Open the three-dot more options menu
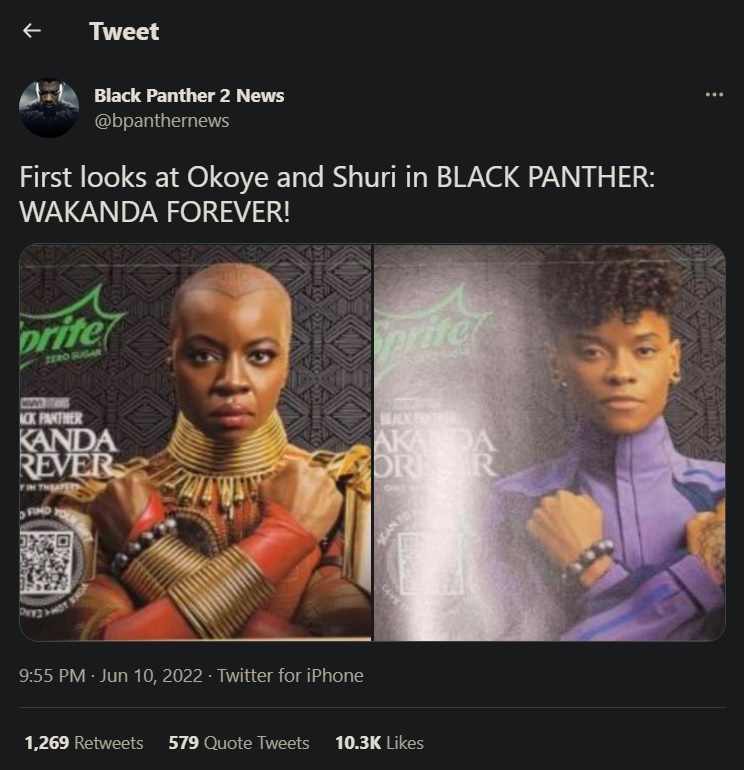The image size is (744, 770). tap(714, 94)
